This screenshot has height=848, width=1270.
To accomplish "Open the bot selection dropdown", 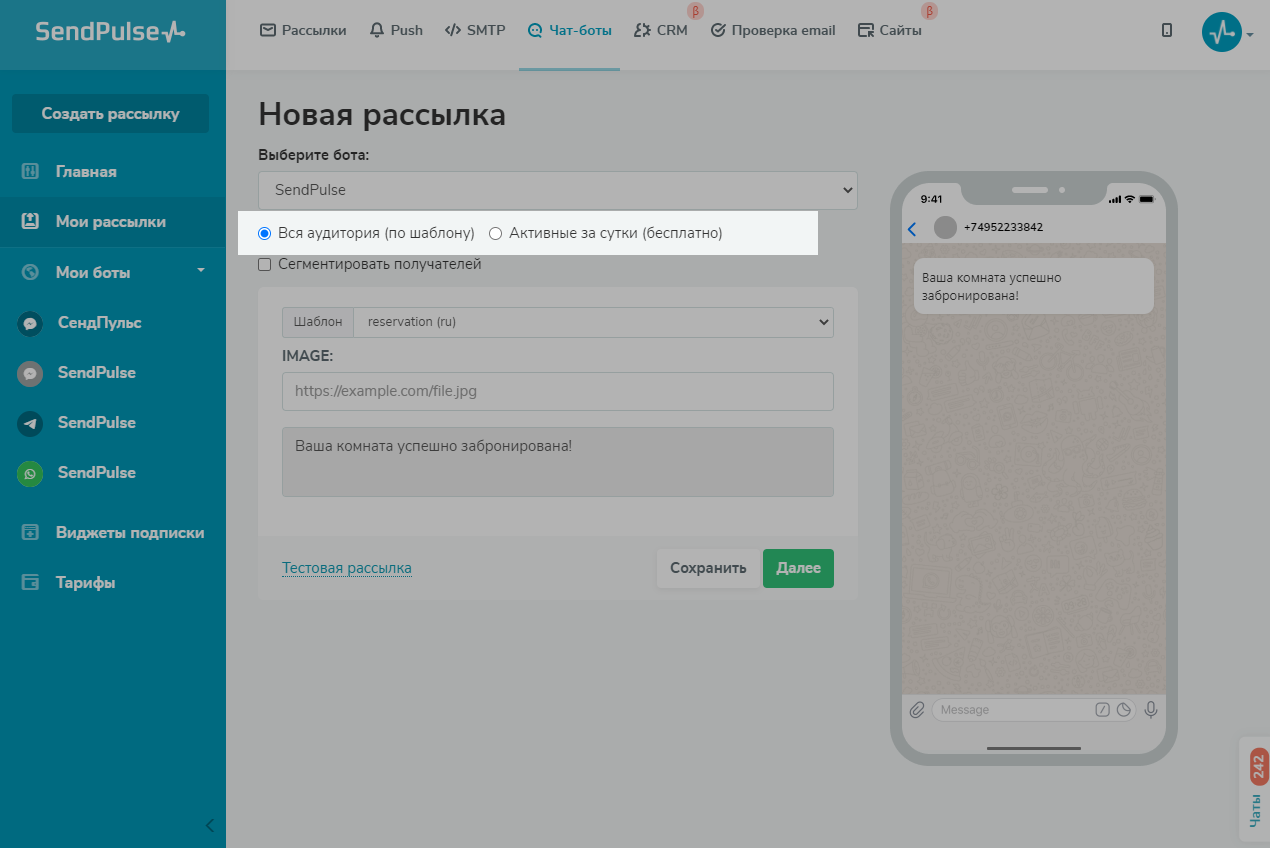I will pyautogui.click(x=557, y=189).
